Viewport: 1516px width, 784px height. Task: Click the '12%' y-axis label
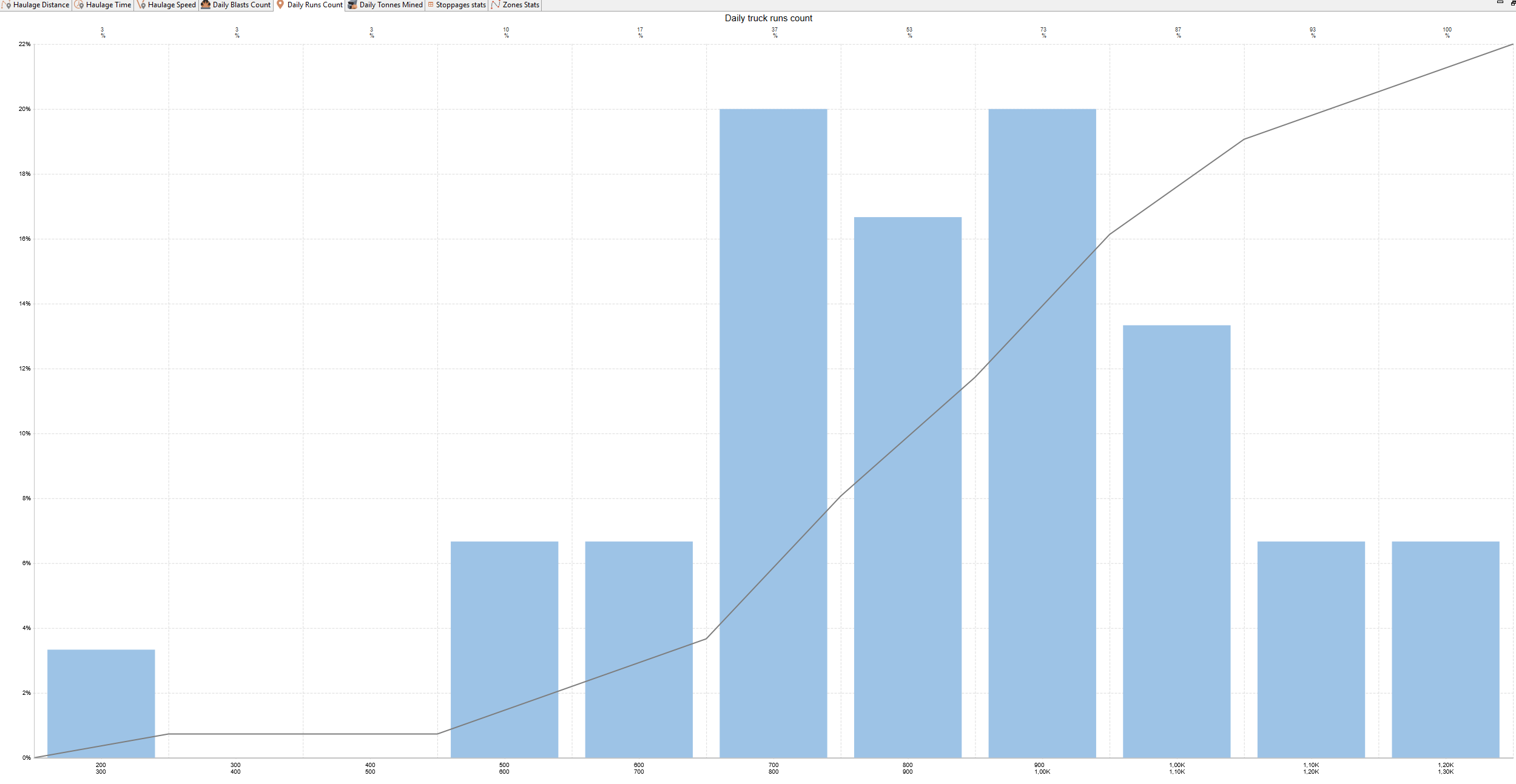tap(24, 369)
